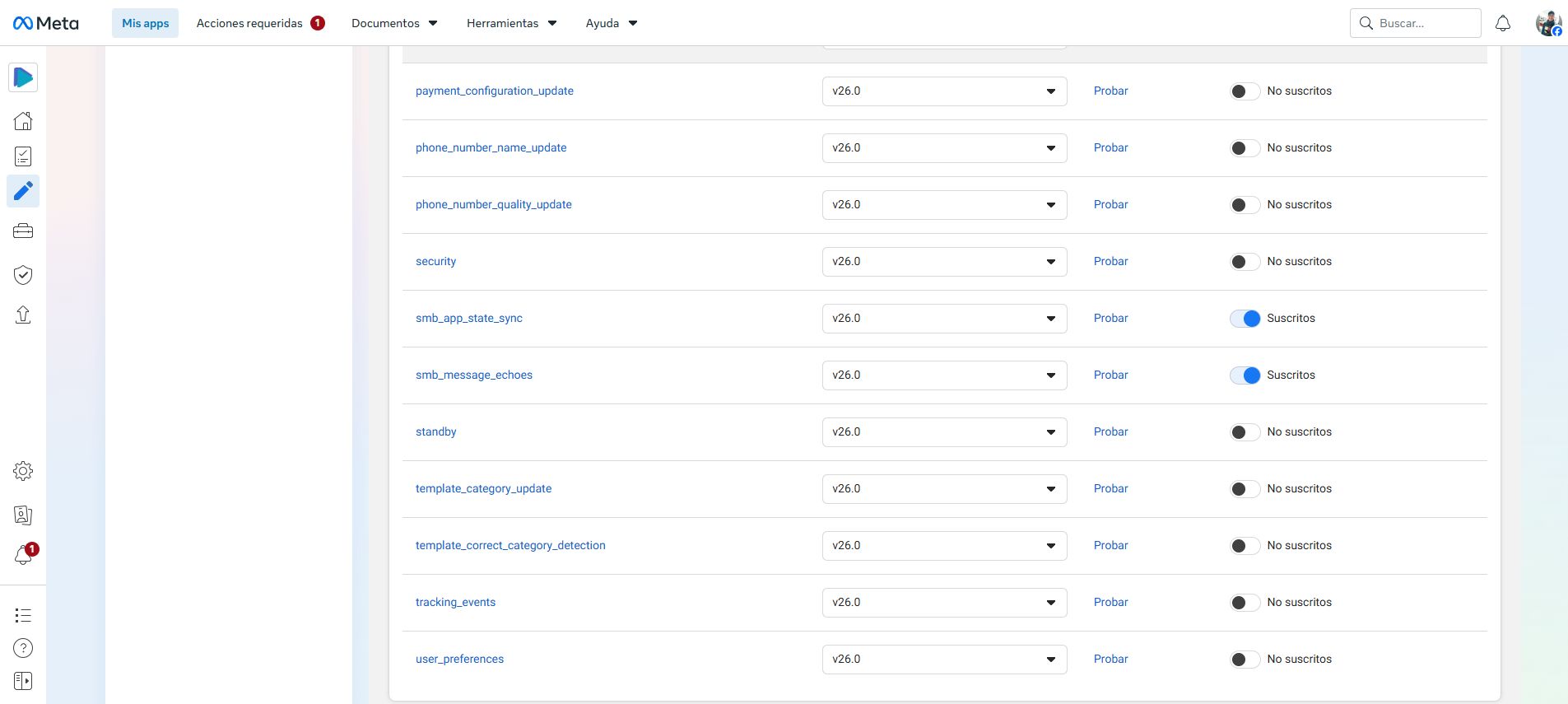
Task: Open version dropdown for smb_message_echoes
Action: tap(944, 375)
